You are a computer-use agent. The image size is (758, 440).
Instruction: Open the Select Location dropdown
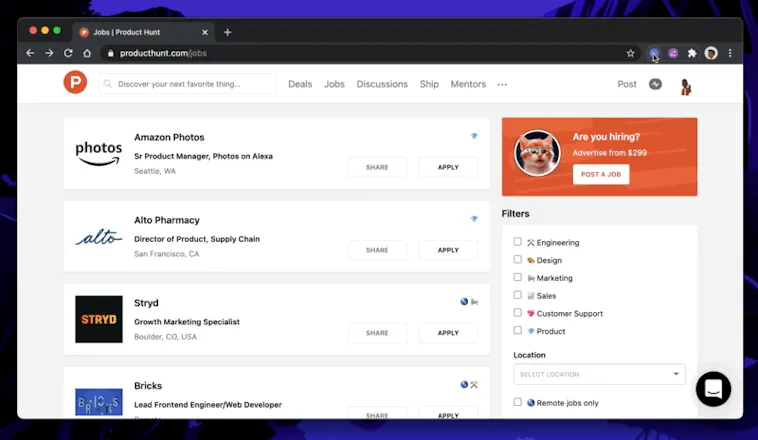(x=599, y=374)
